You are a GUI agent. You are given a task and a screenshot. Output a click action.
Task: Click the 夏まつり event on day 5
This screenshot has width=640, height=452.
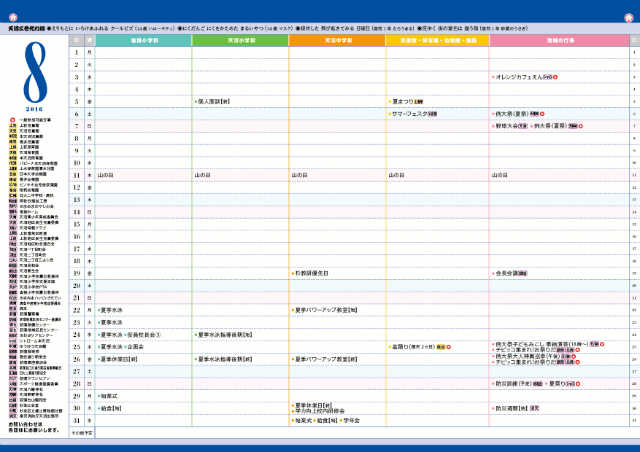coord(406,101)
